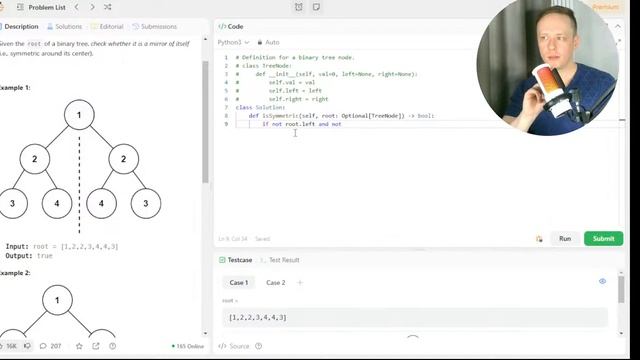Image resolution: width=640 pixels, height=360 pixels.
Task: Click the 'class Solution:' code line
Action: click(260, 107)
